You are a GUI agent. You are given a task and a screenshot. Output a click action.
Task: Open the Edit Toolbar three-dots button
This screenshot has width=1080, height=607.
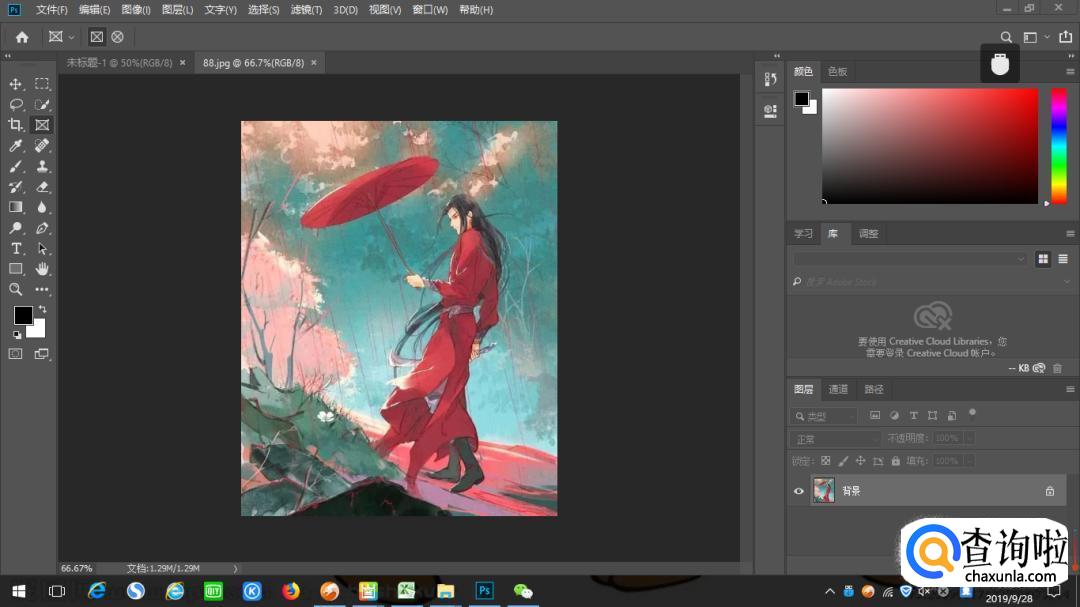42,289
